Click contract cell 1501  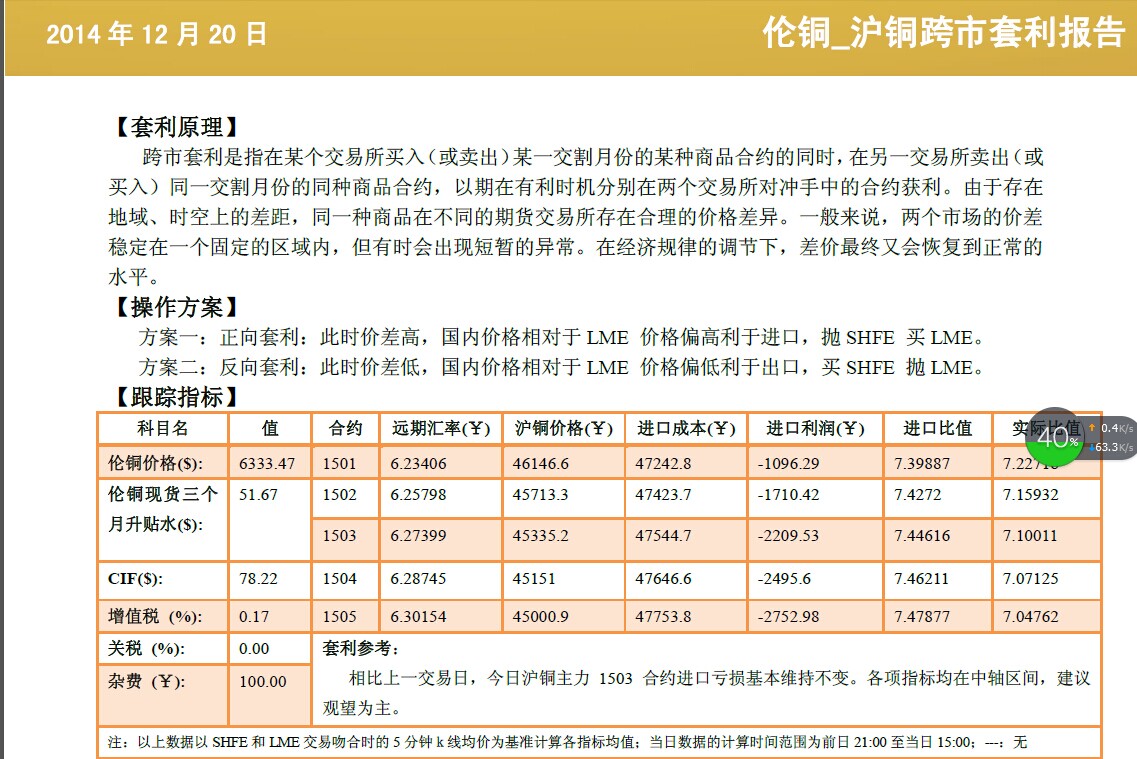tap(339, 463)
